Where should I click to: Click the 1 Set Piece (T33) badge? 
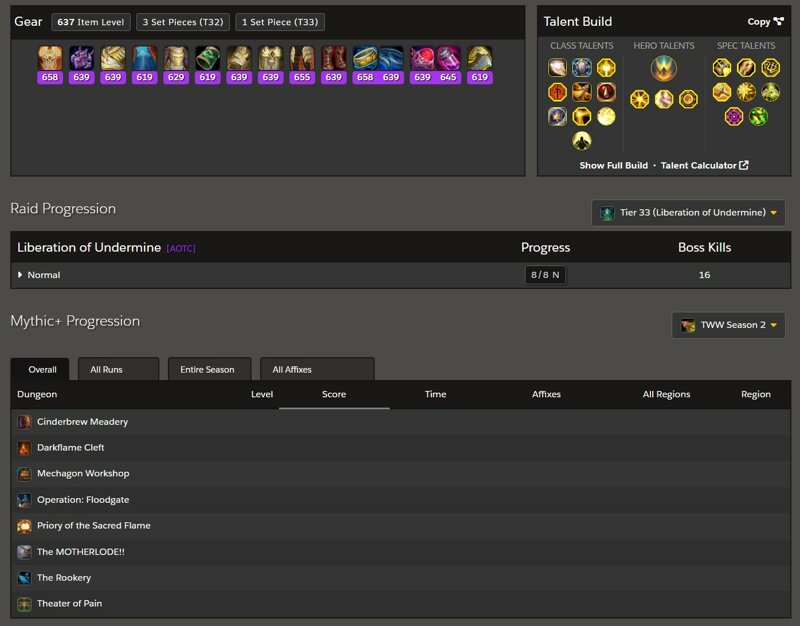(x=280, y=22)
